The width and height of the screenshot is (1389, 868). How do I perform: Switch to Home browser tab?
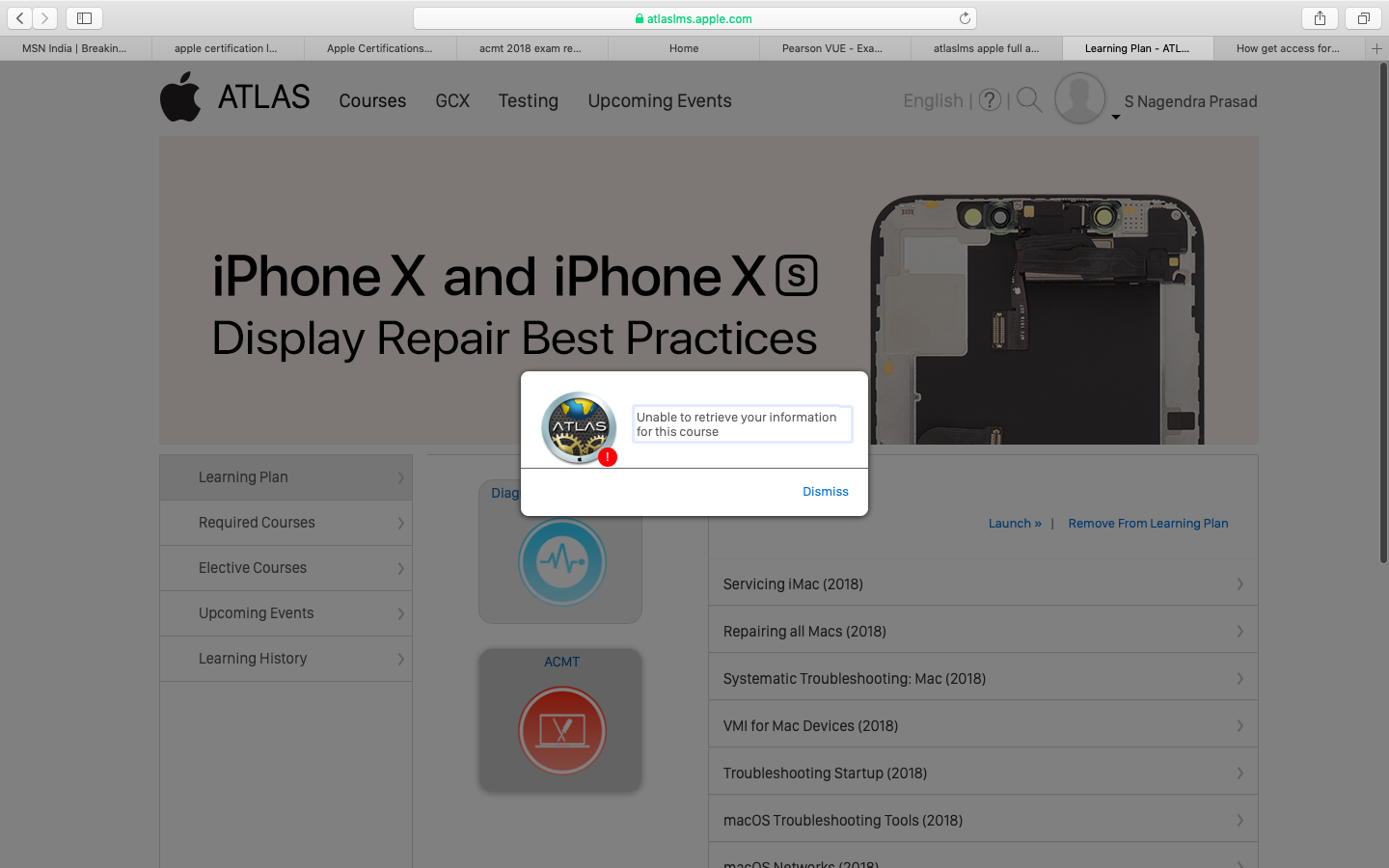pyautogui.click(x=684, y=48)
